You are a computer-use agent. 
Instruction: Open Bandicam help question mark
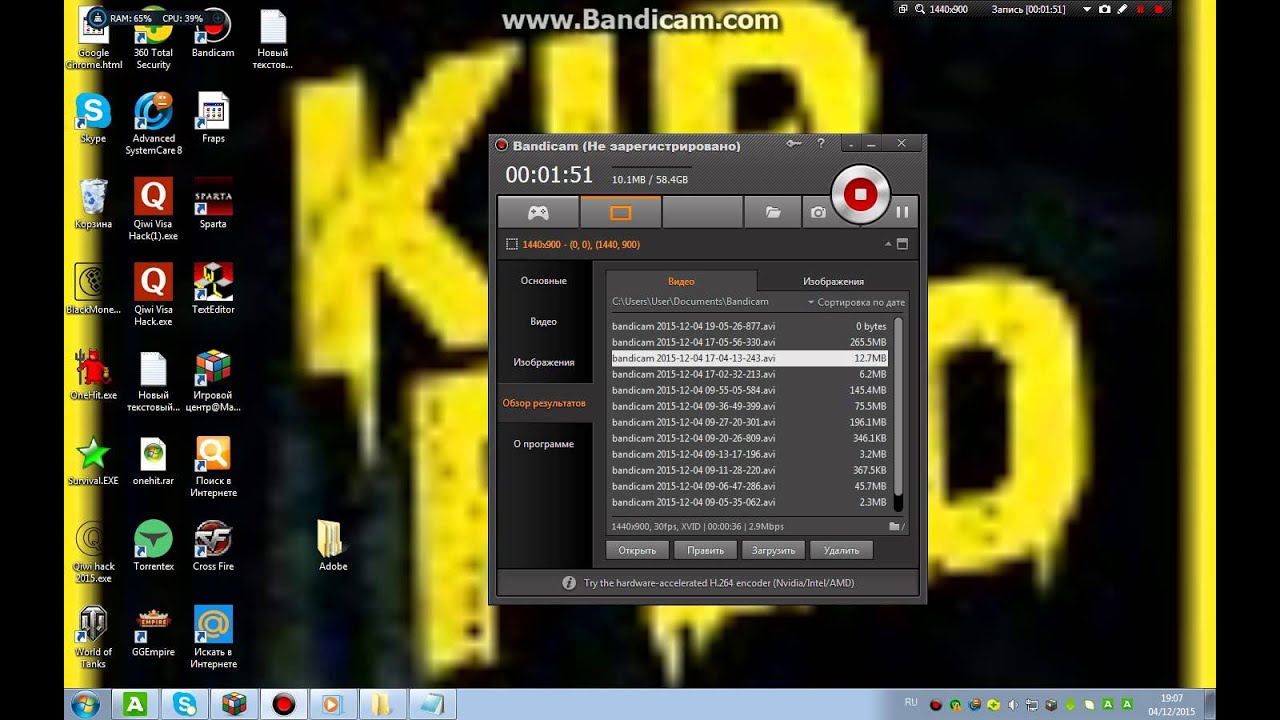[821, 144]
